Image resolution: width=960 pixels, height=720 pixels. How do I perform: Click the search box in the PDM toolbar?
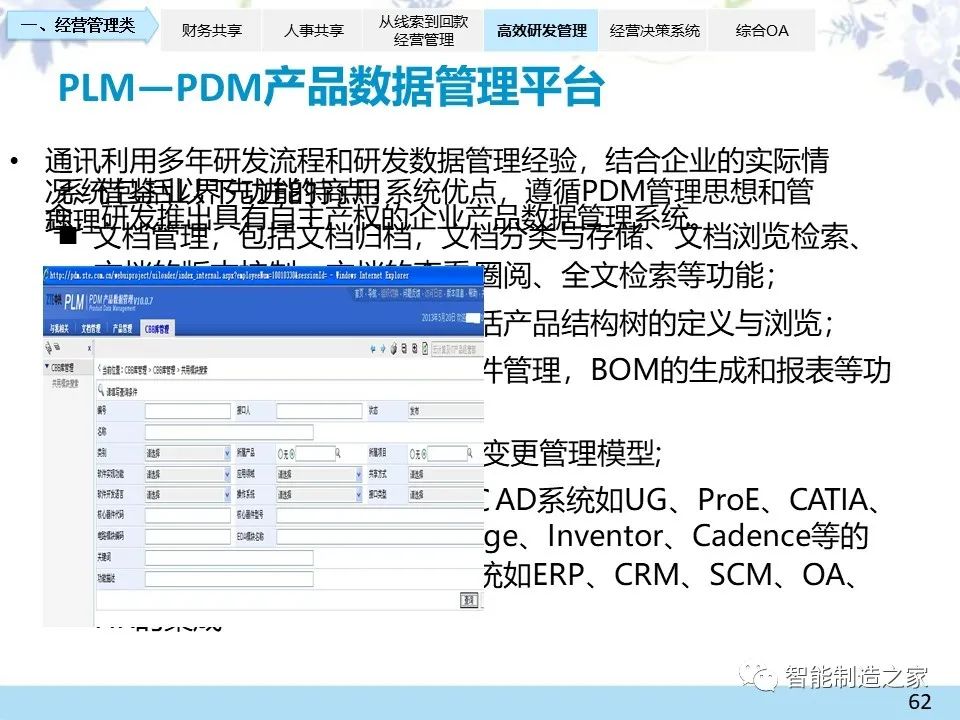click(455, 349)
